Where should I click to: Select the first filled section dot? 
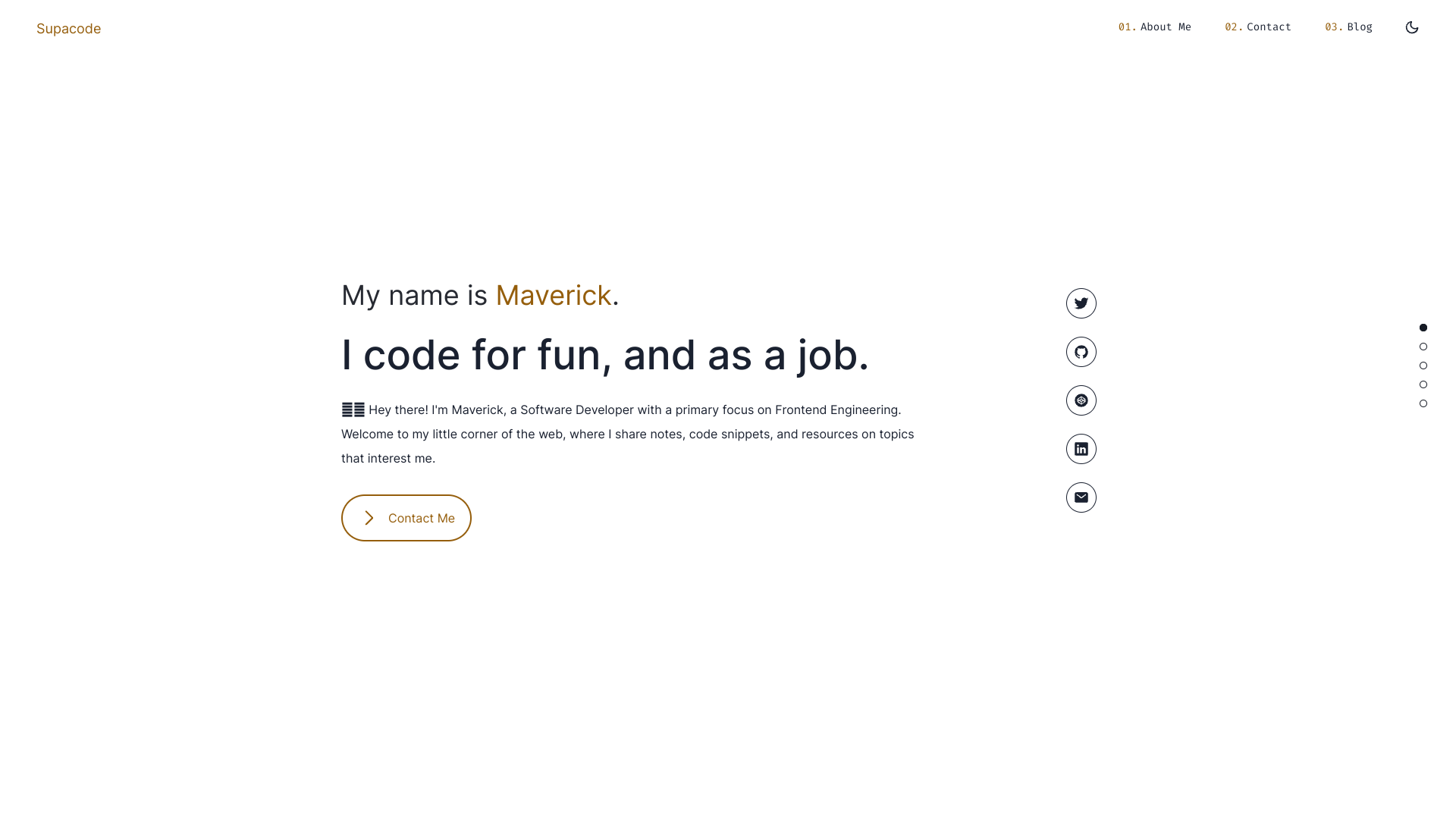[x=1423, y=328]
